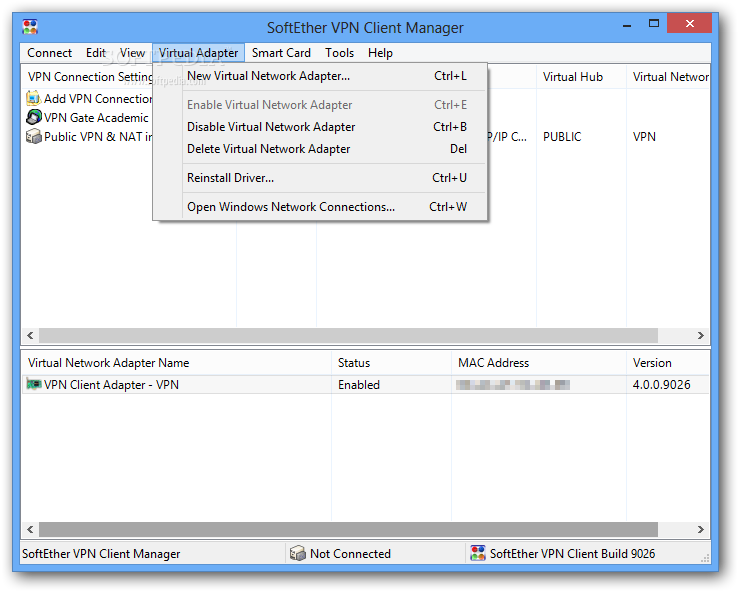Click the VPN Client Adapter network card icon

33,384
